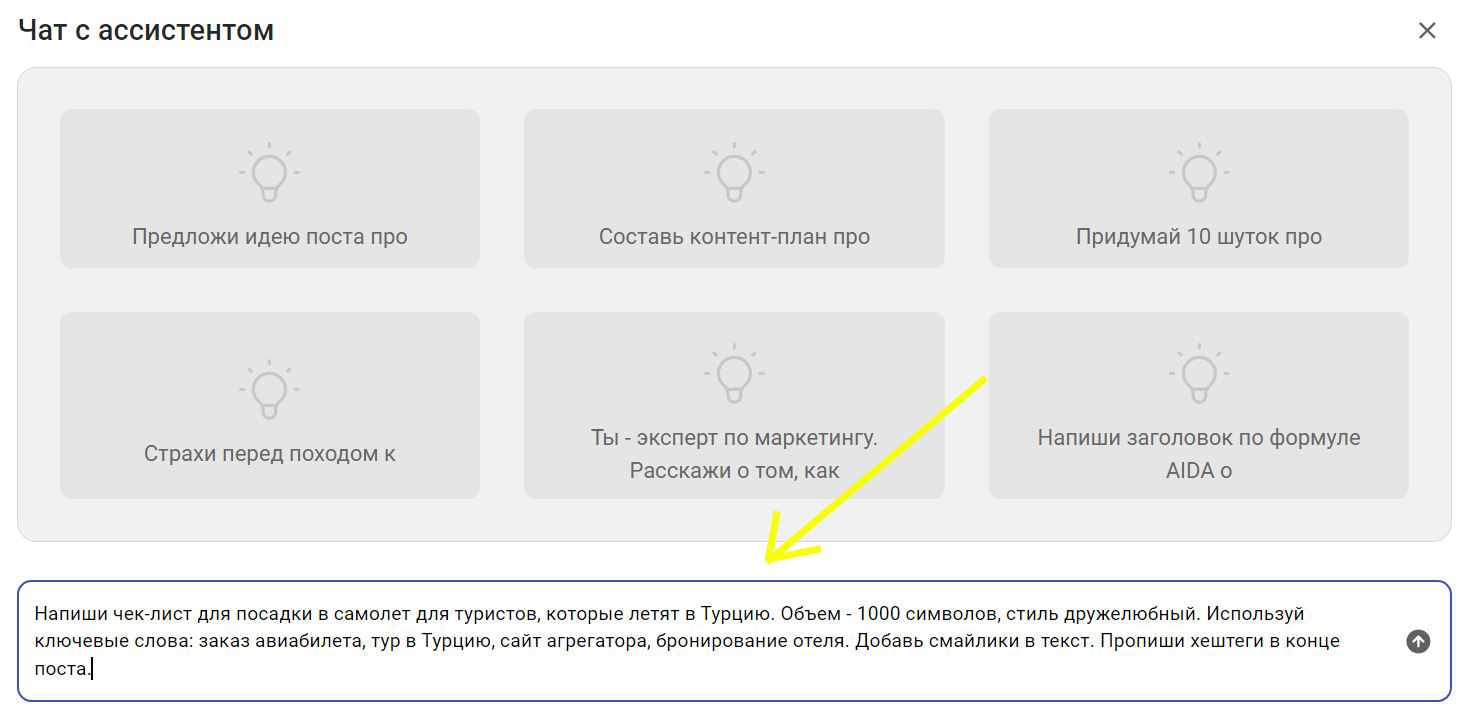This screenshot has width=1468, height=722.
Task: Choose the 'Составь контент-план про' suggestion card
Action: (734, 188)
